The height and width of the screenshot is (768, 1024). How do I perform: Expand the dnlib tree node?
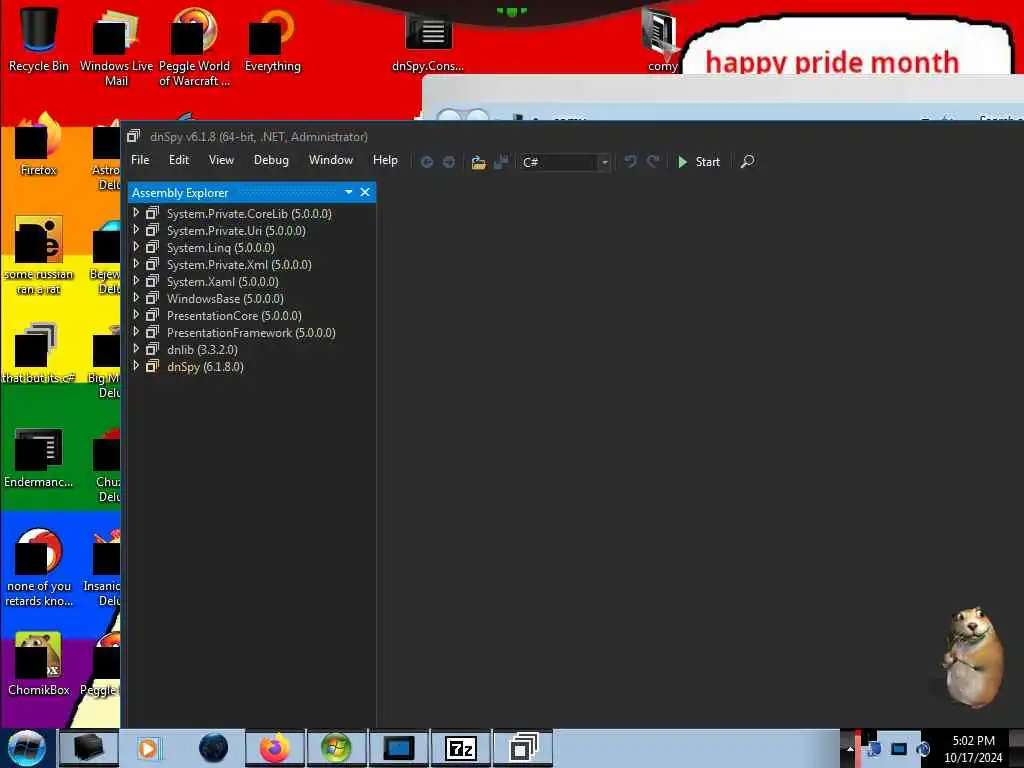pos(136,348)
